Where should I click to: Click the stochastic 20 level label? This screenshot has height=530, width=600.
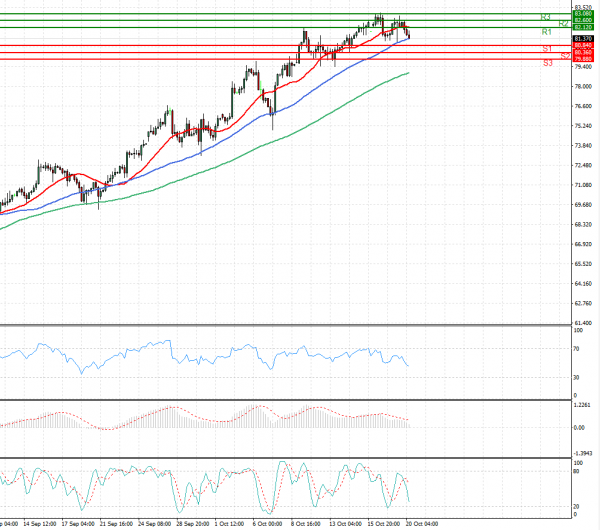pos(576,506)
